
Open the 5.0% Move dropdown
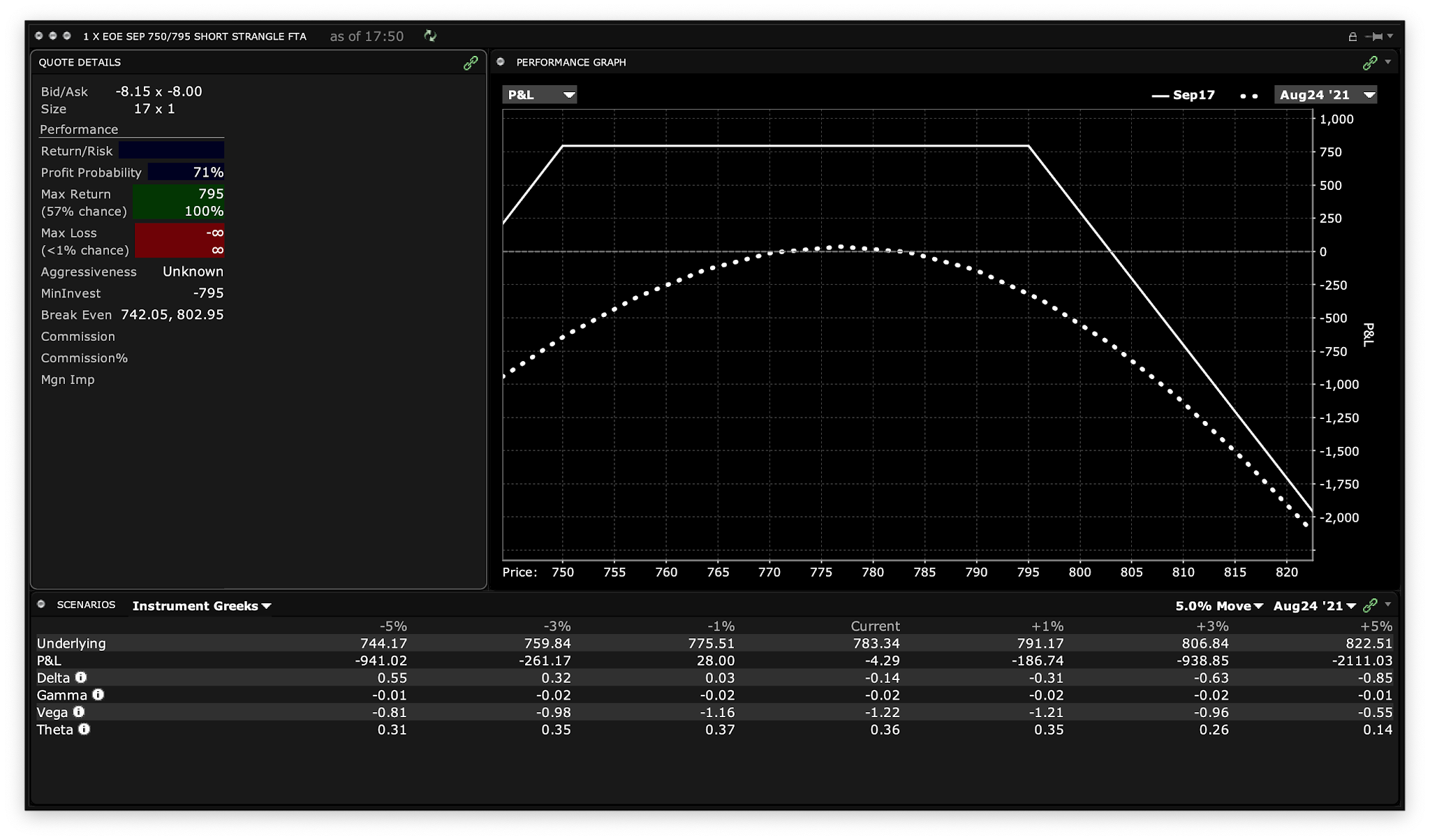1219,606
